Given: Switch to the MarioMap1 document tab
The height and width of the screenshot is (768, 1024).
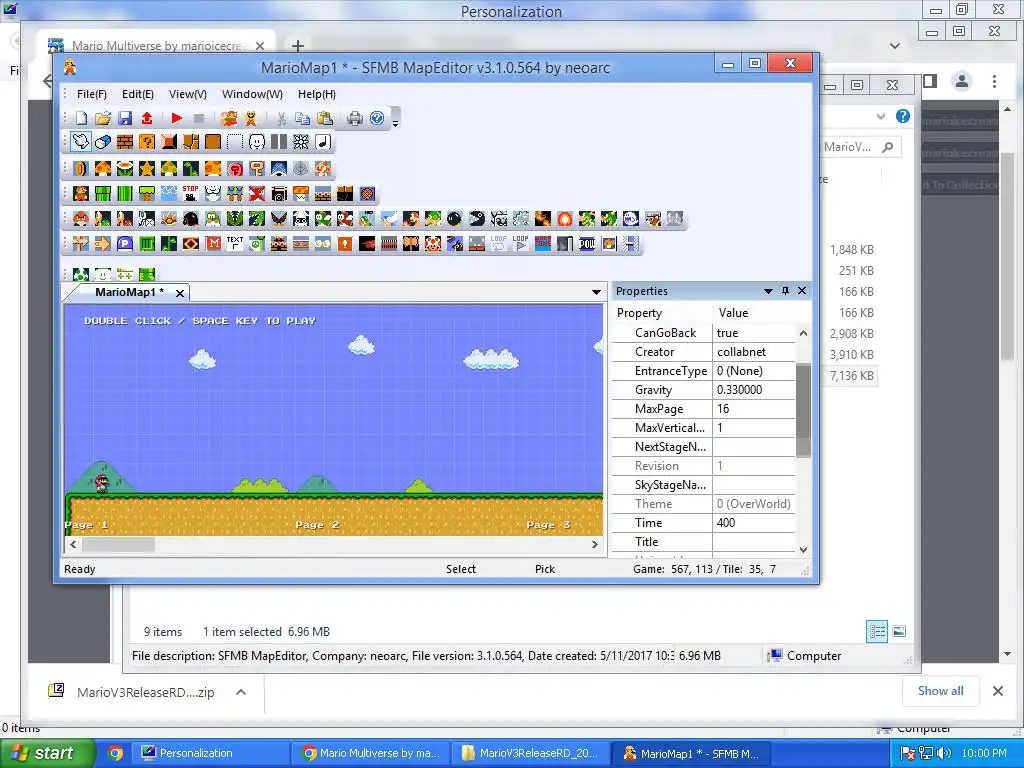Looking at the screenshot, I should point(129,292).
